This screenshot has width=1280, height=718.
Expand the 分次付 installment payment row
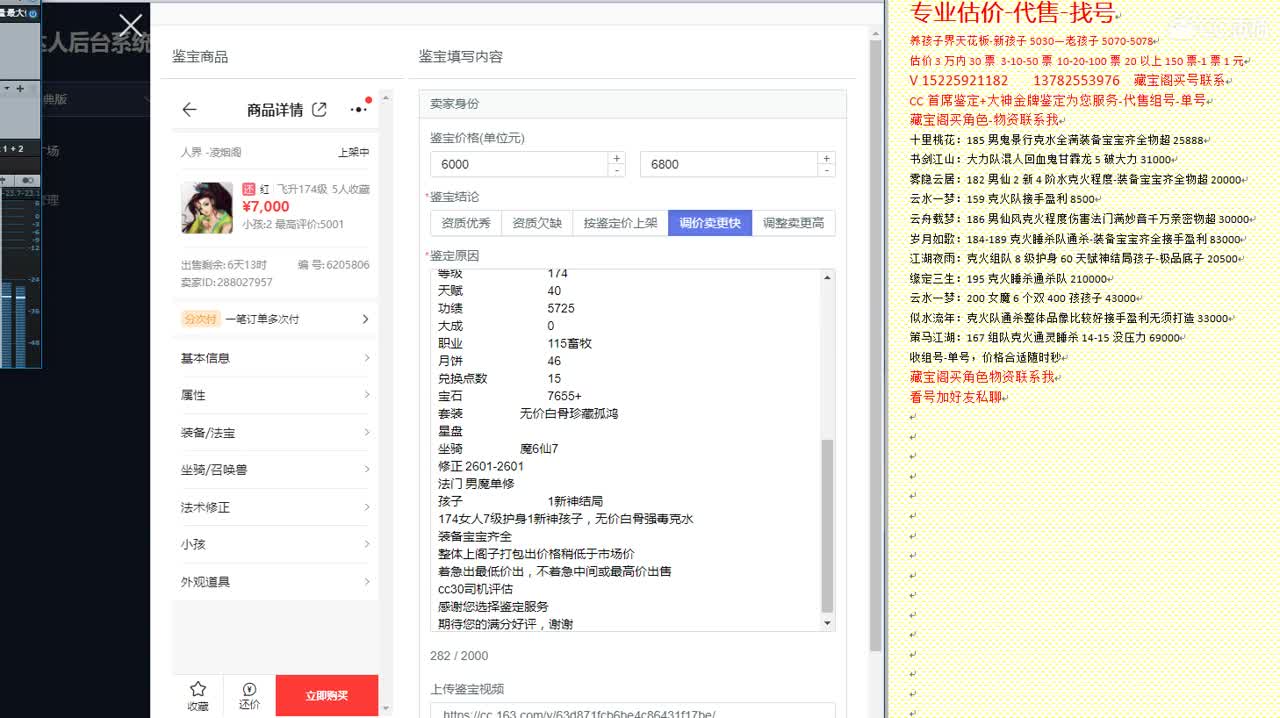[x=276, y=319]
